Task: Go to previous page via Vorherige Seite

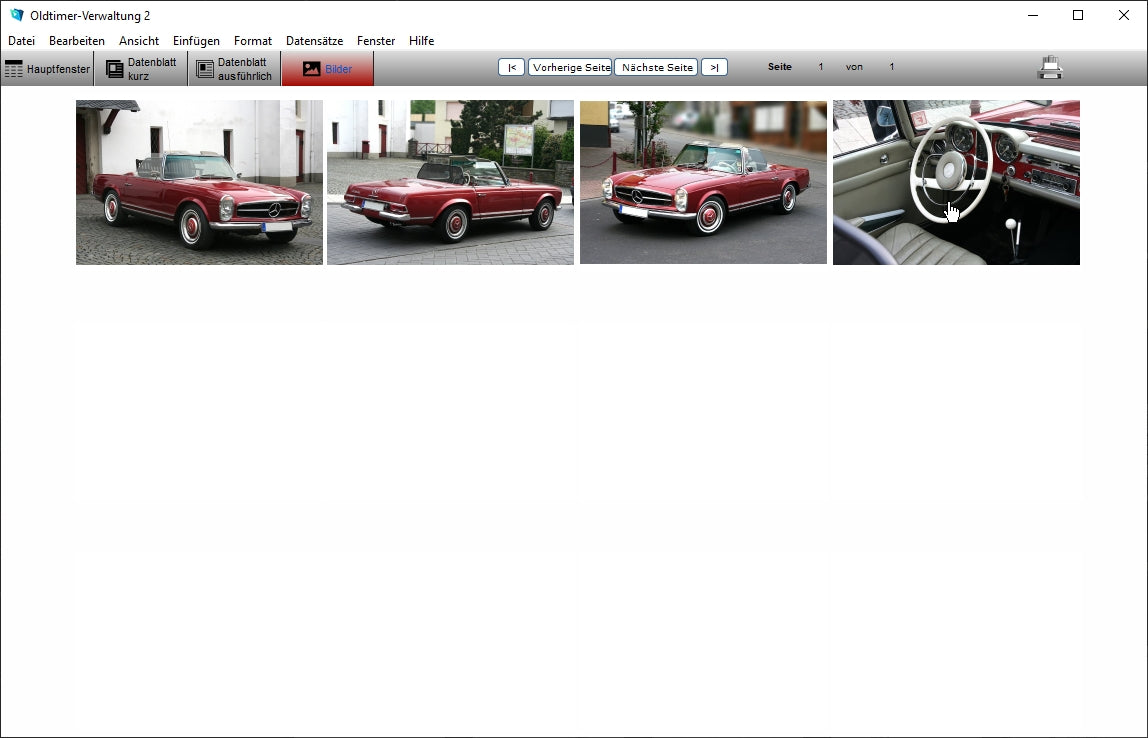Action: [x=570, y=67]
